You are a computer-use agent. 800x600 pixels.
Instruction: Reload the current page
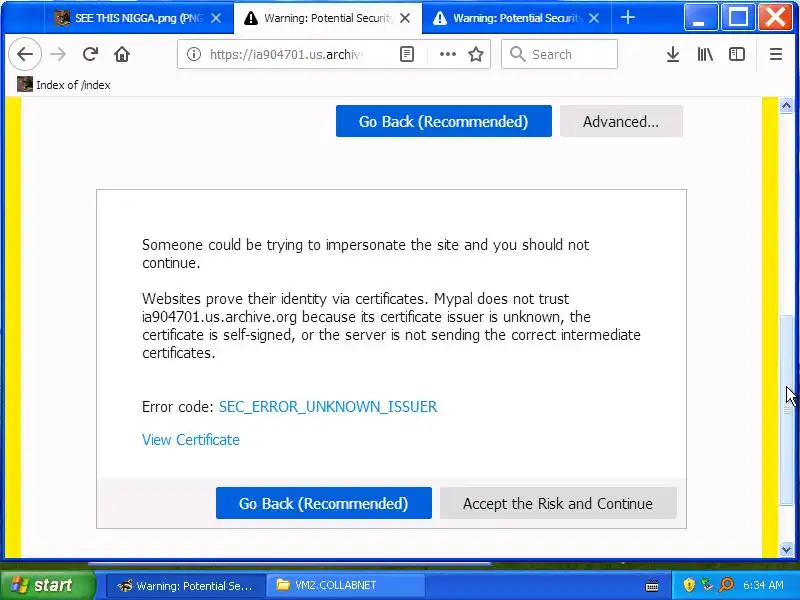pyautogui.click(x=90, y=54)
